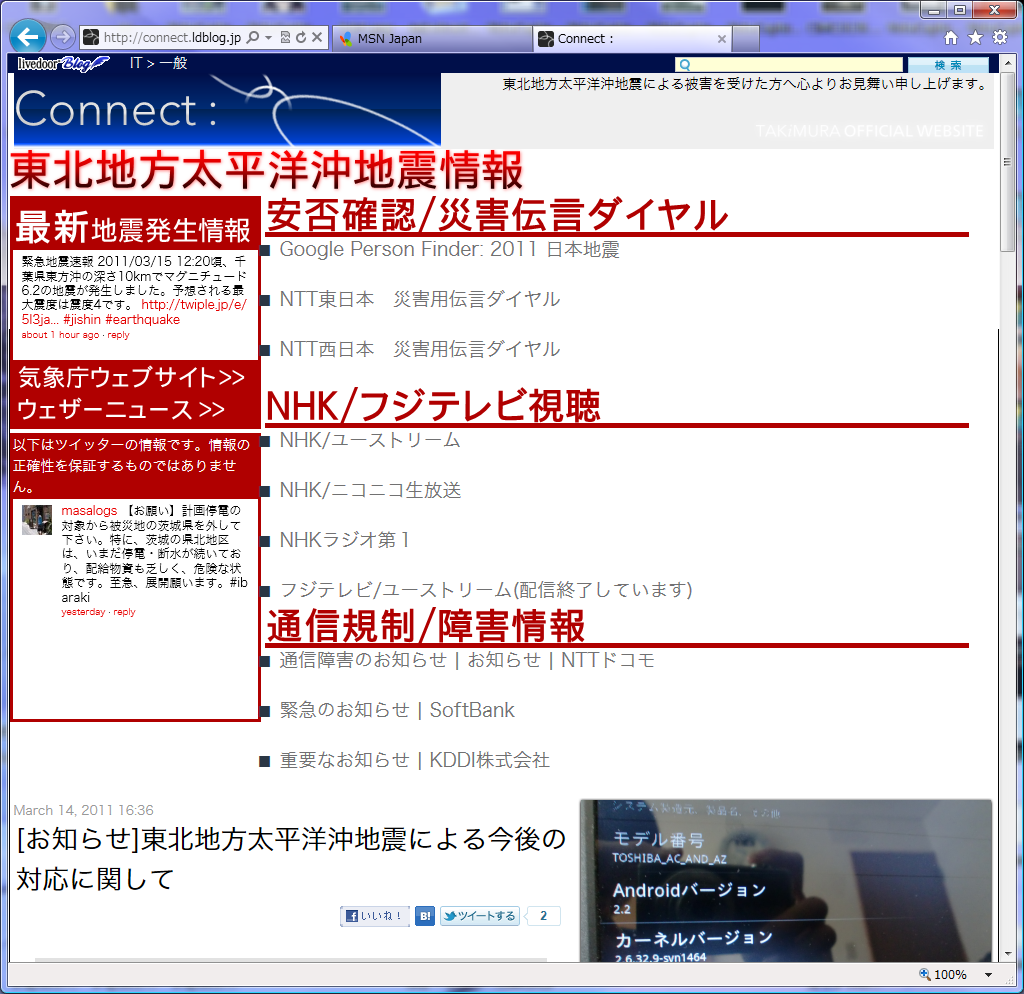Viewport: 1024px width, 994px height.
Task: Click the Connect : blog header banner
Action: [227, 109]
